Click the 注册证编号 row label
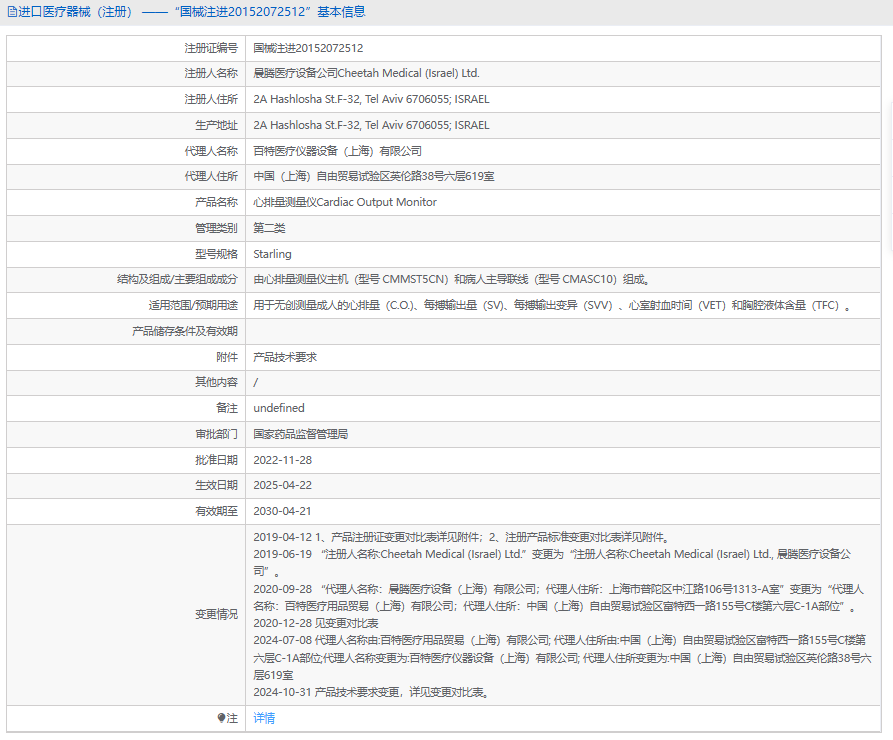Viewport: 893px width, 740px height. [x=211, y=48]
